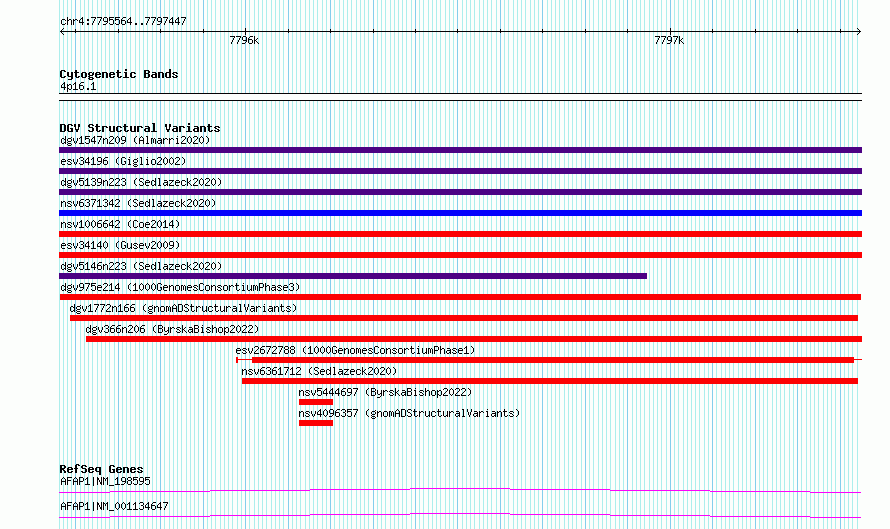Open the RefSeq Genes track title

tap(101, 469)
